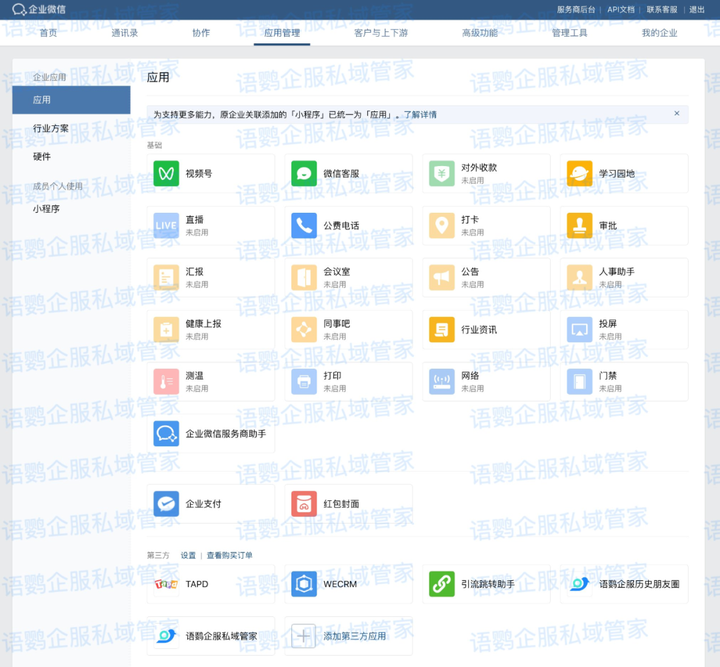Image resolution: width=720 pixels, height=667 pixels.
Task: Click the 了解详情 link in the notice
Action: pyautogui.click(x=420, y=115)
